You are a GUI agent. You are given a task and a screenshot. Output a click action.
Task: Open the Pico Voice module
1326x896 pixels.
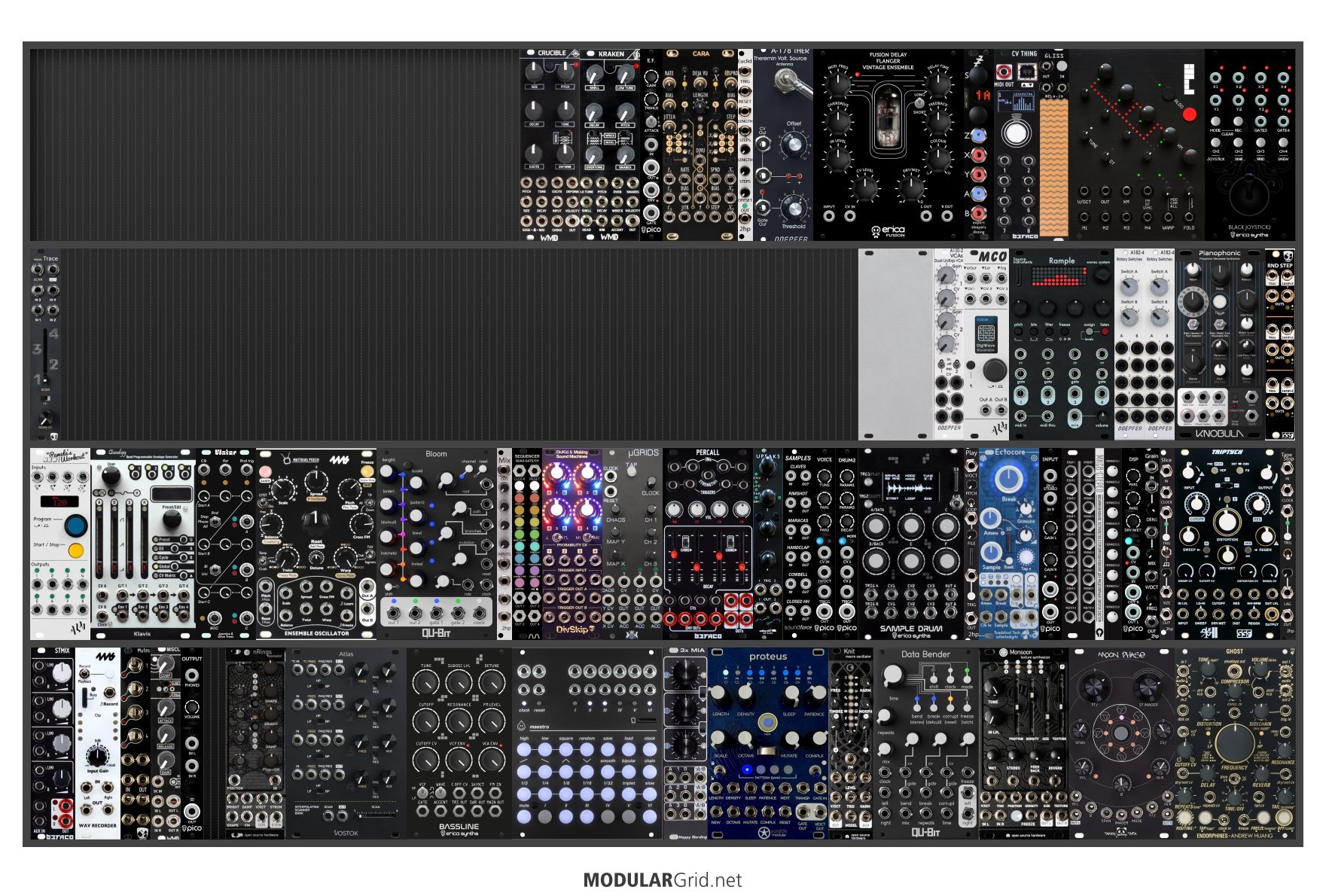click(825, 544)
